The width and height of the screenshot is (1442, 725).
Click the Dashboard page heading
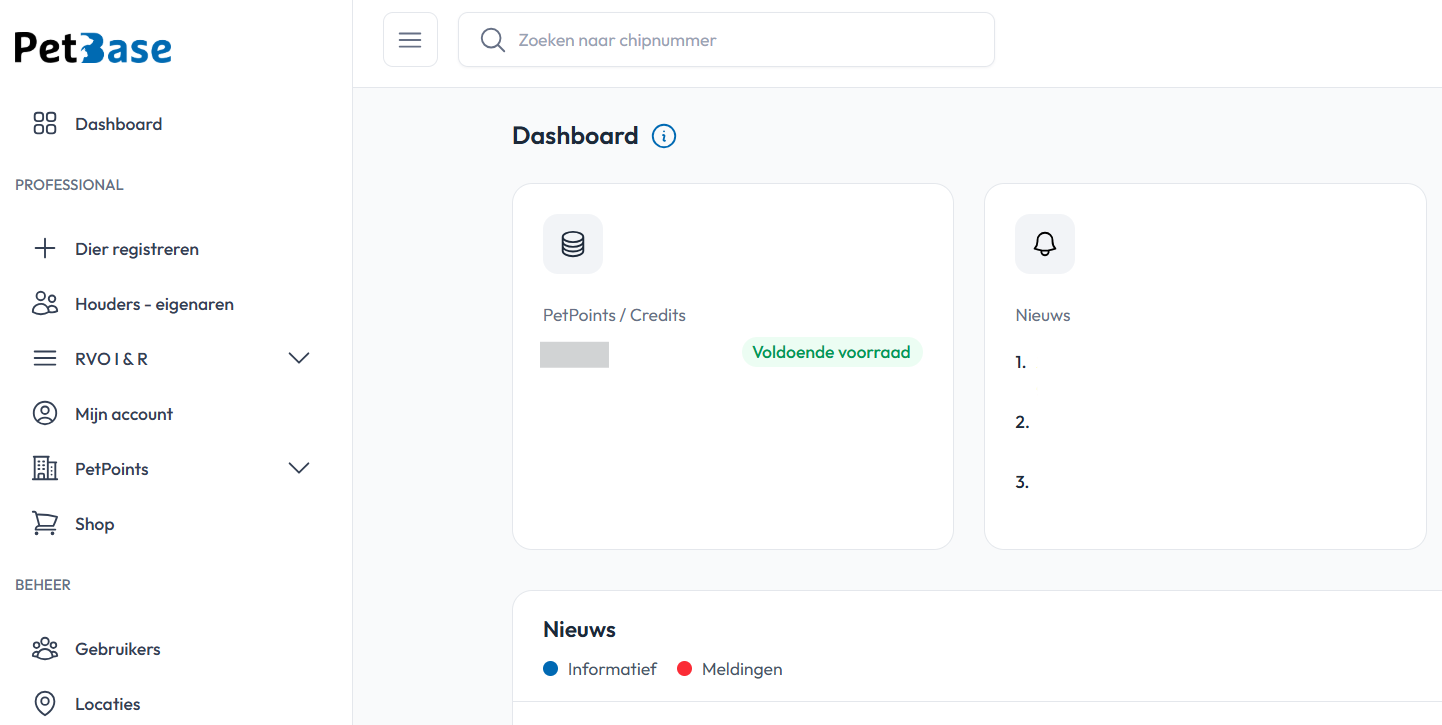[575, 136]
